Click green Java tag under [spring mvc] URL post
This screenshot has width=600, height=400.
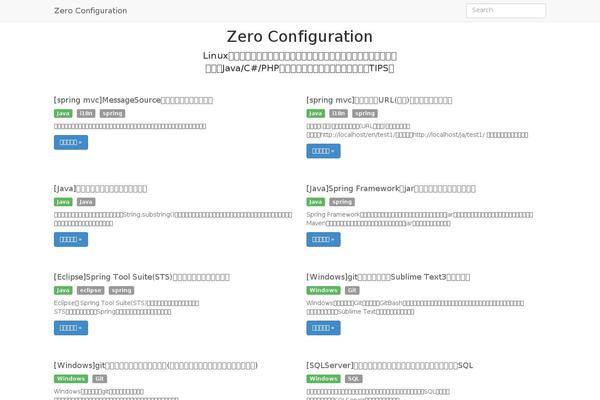pos(316,114)
